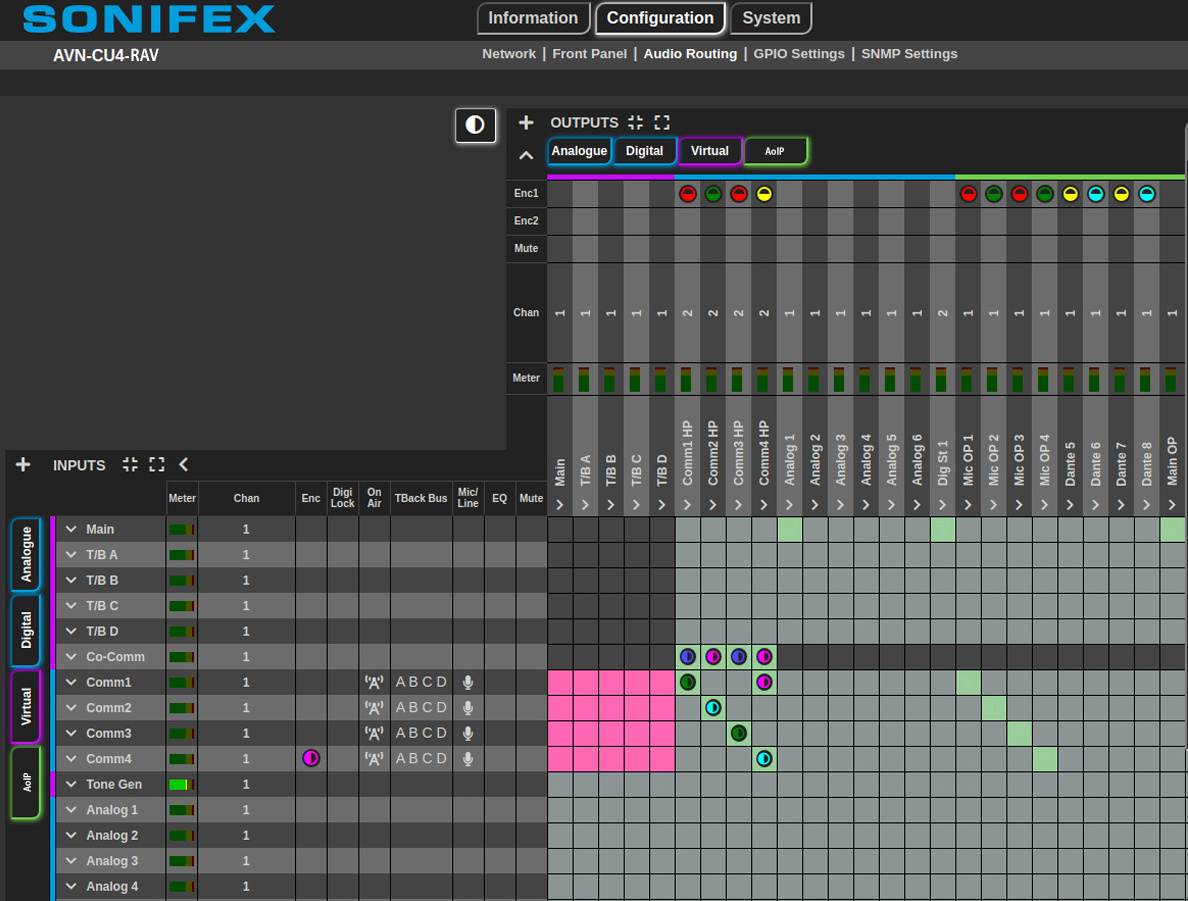This screenshot has height=901, width=1188.
Task: Click the plus icon beside OUTPUTS
Action: pyautogui.click(x=526, y=122)
